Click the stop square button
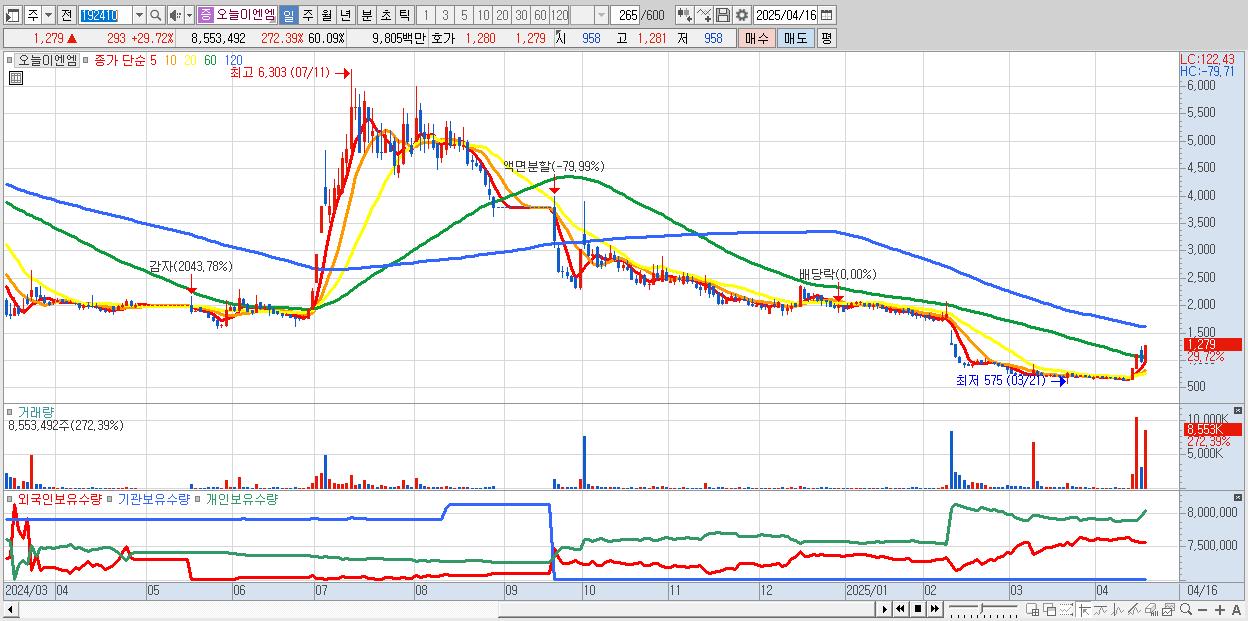The width and height of the screenshot is (1248, 621). click(x=917, y=609)
